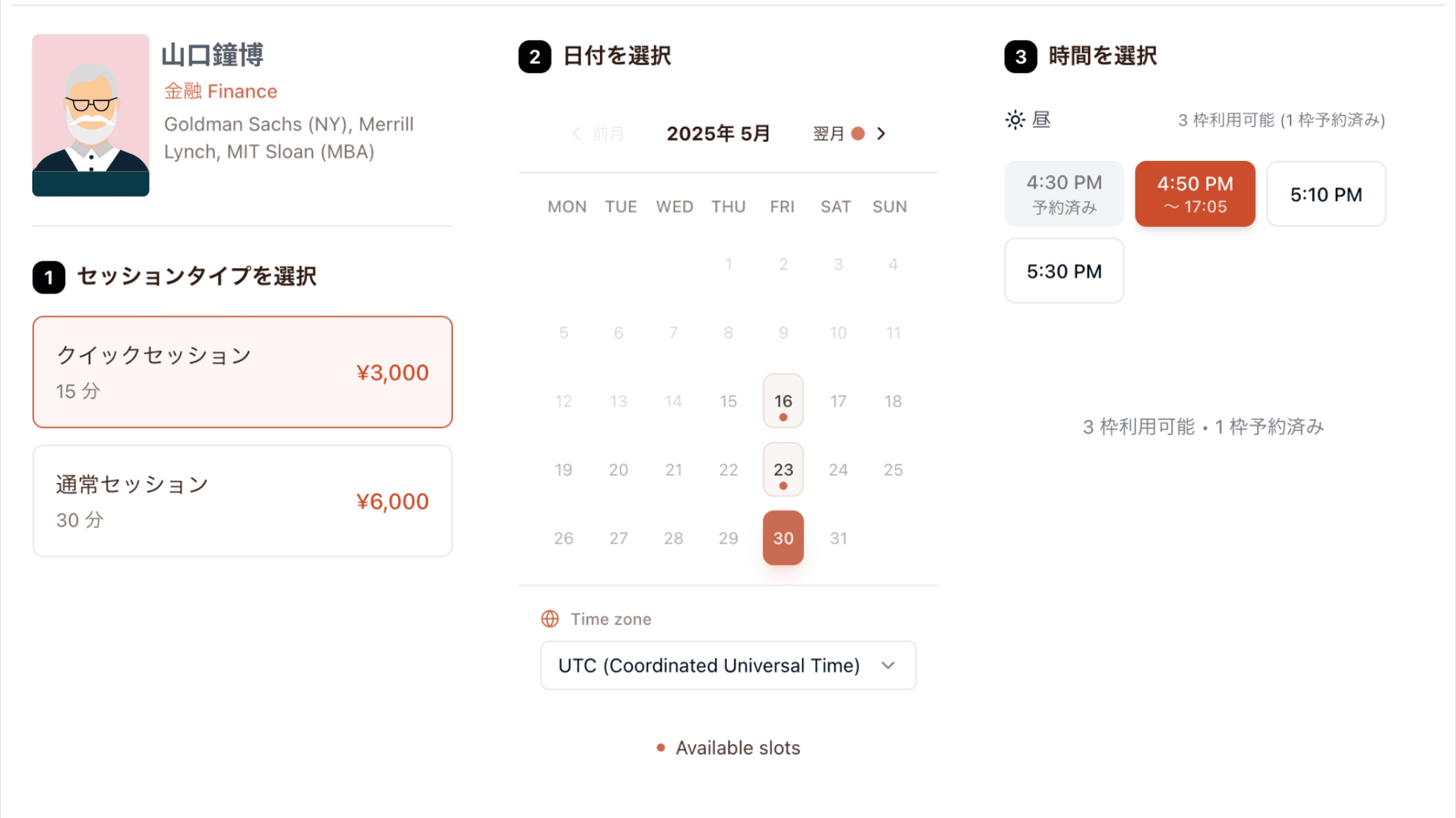Click the booked 4:30 PM slot

tap(1064, 194)
